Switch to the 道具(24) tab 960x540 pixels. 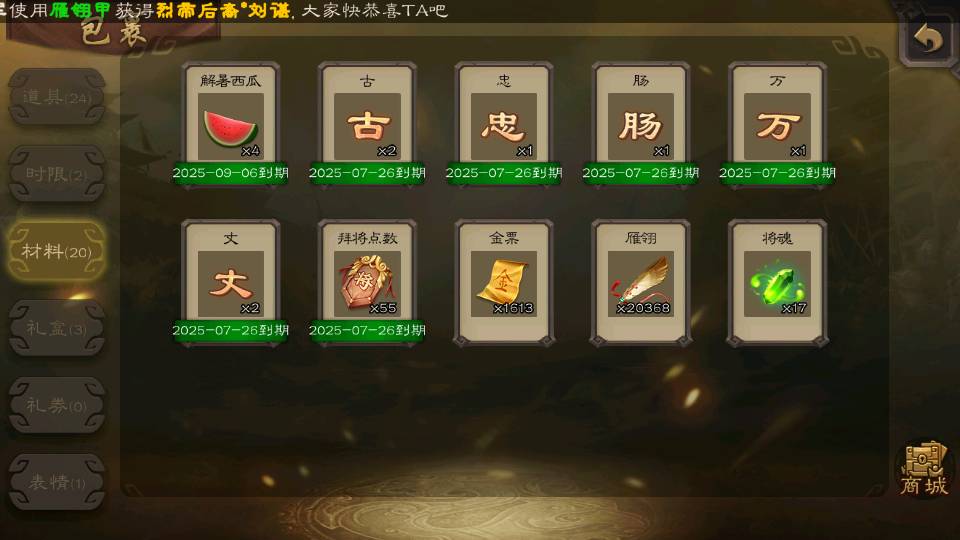coord(56,97)
